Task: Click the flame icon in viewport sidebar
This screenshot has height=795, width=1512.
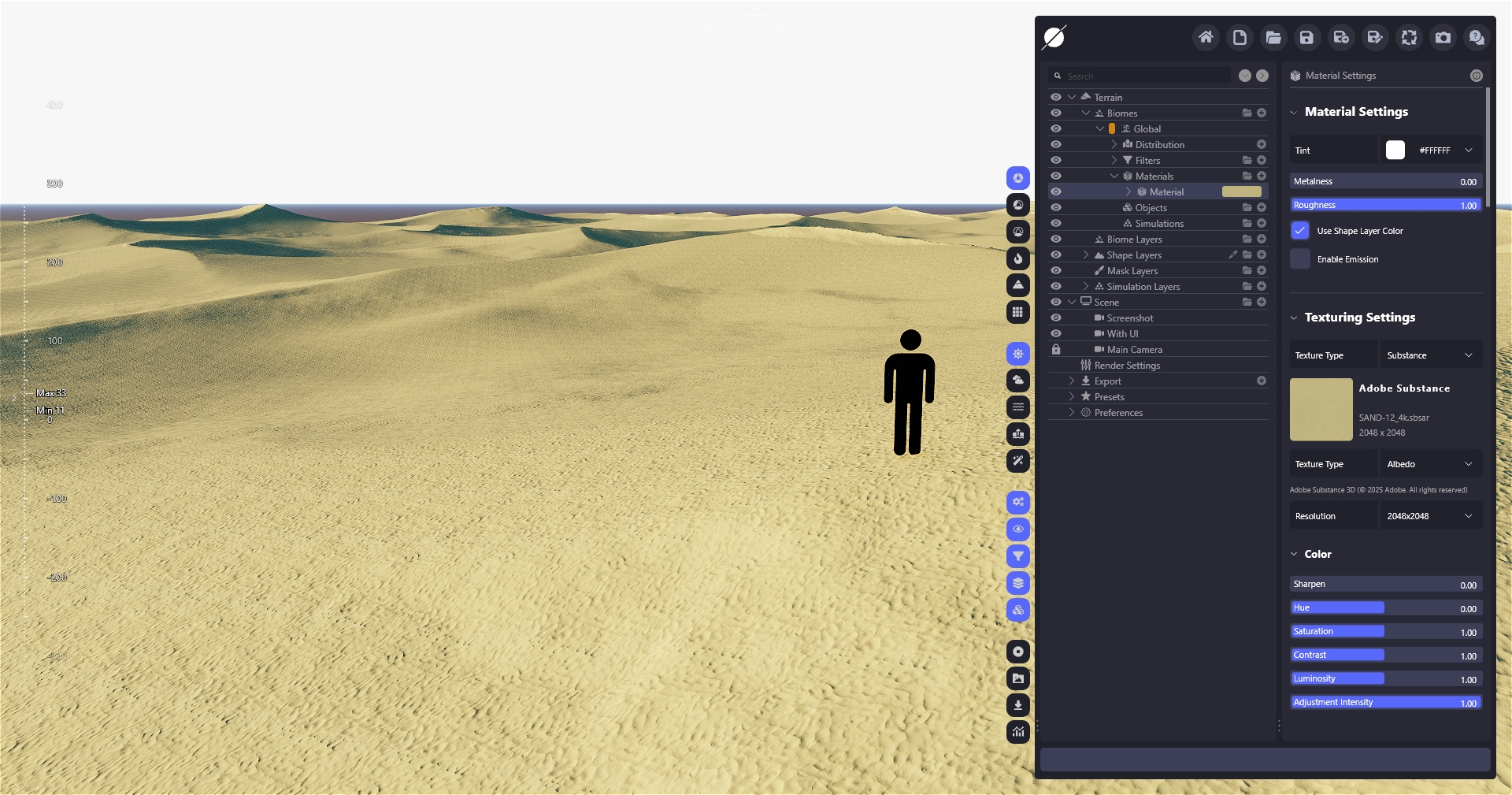Action: coord(1018,258)
